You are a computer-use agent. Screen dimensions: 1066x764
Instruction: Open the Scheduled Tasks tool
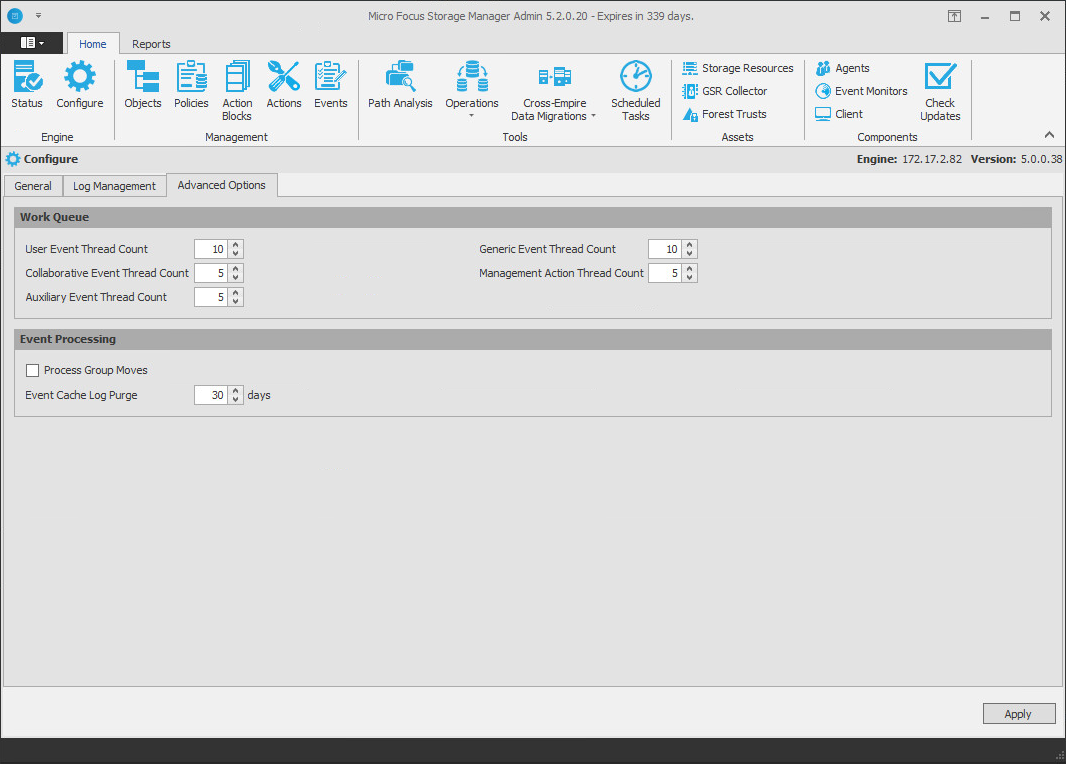(636, 91)
